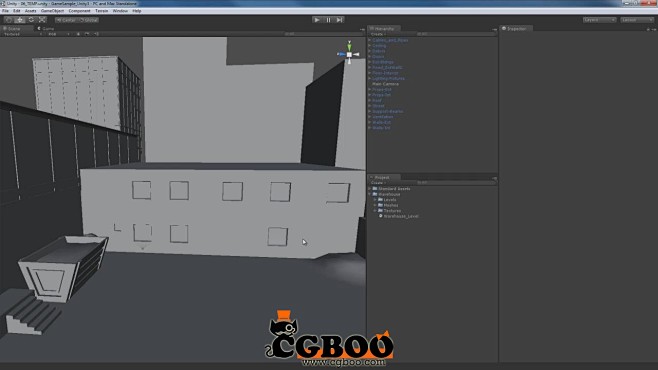The height and width of the screenshot is (370, 658).
Task: Select the Rotate tool in the toolbar
Action: coord(31,20)
